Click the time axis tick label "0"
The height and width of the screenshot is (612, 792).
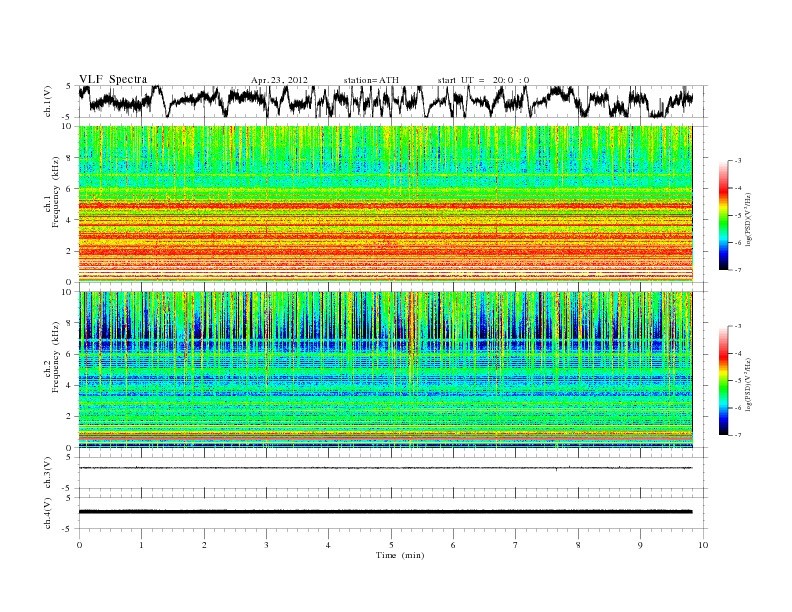point(79,545)
